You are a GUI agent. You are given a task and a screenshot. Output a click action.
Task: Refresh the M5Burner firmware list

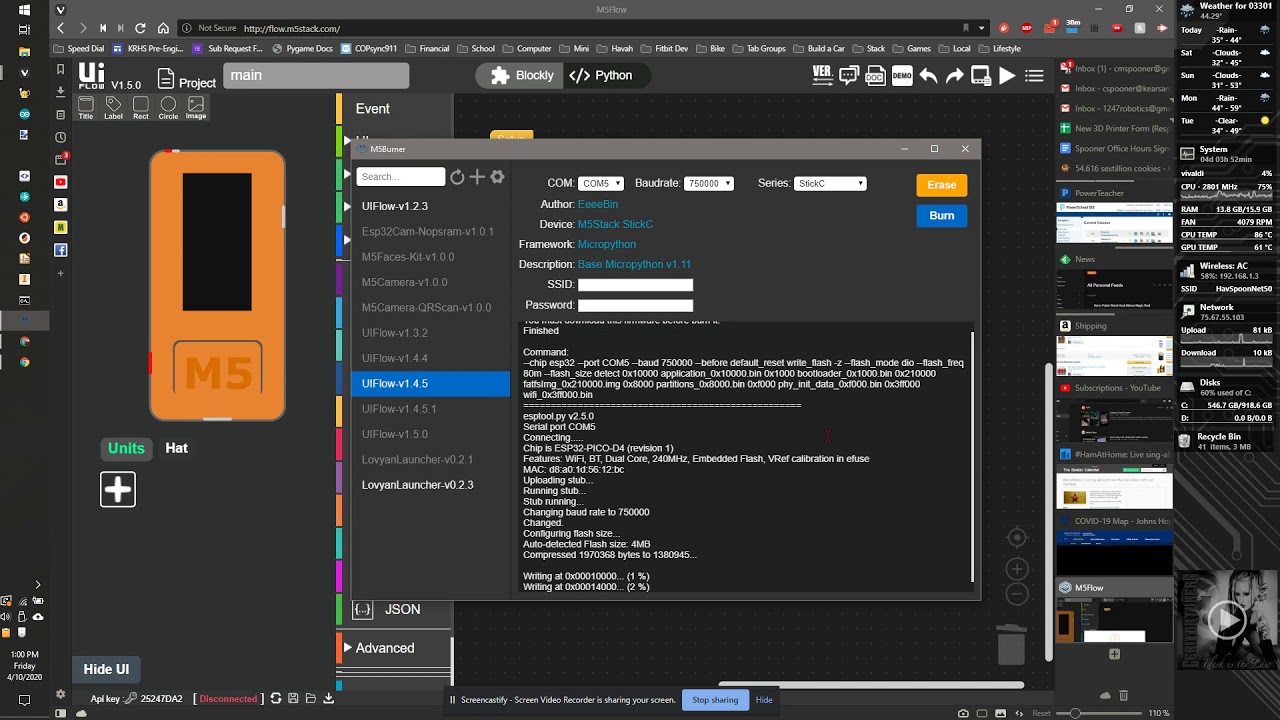point(457,177)
